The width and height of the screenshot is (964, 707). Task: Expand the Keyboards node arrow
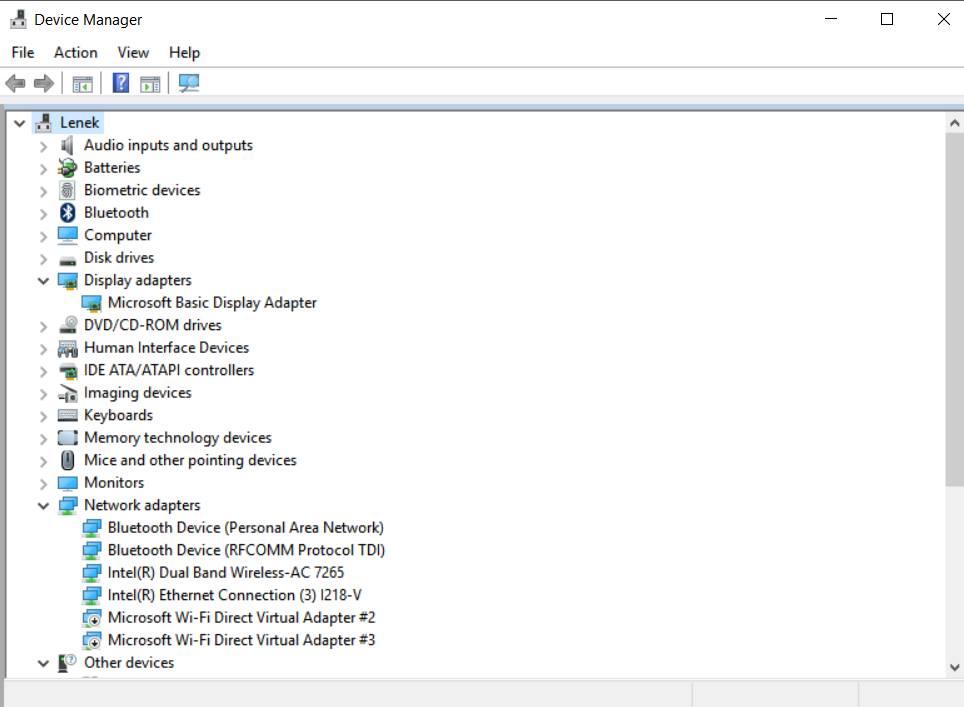pyautogui.click(x=43, y=417)
